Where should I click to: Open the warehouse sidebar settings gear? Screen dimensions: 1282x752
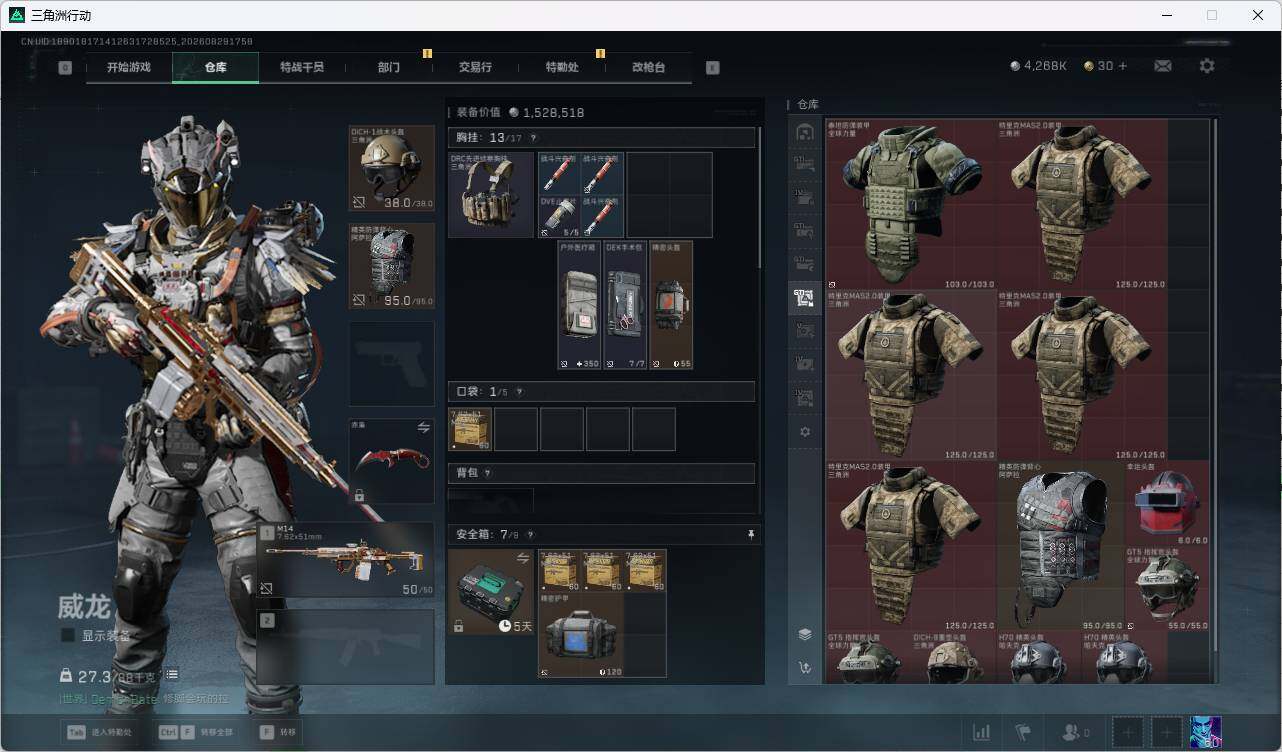[805, 432]
